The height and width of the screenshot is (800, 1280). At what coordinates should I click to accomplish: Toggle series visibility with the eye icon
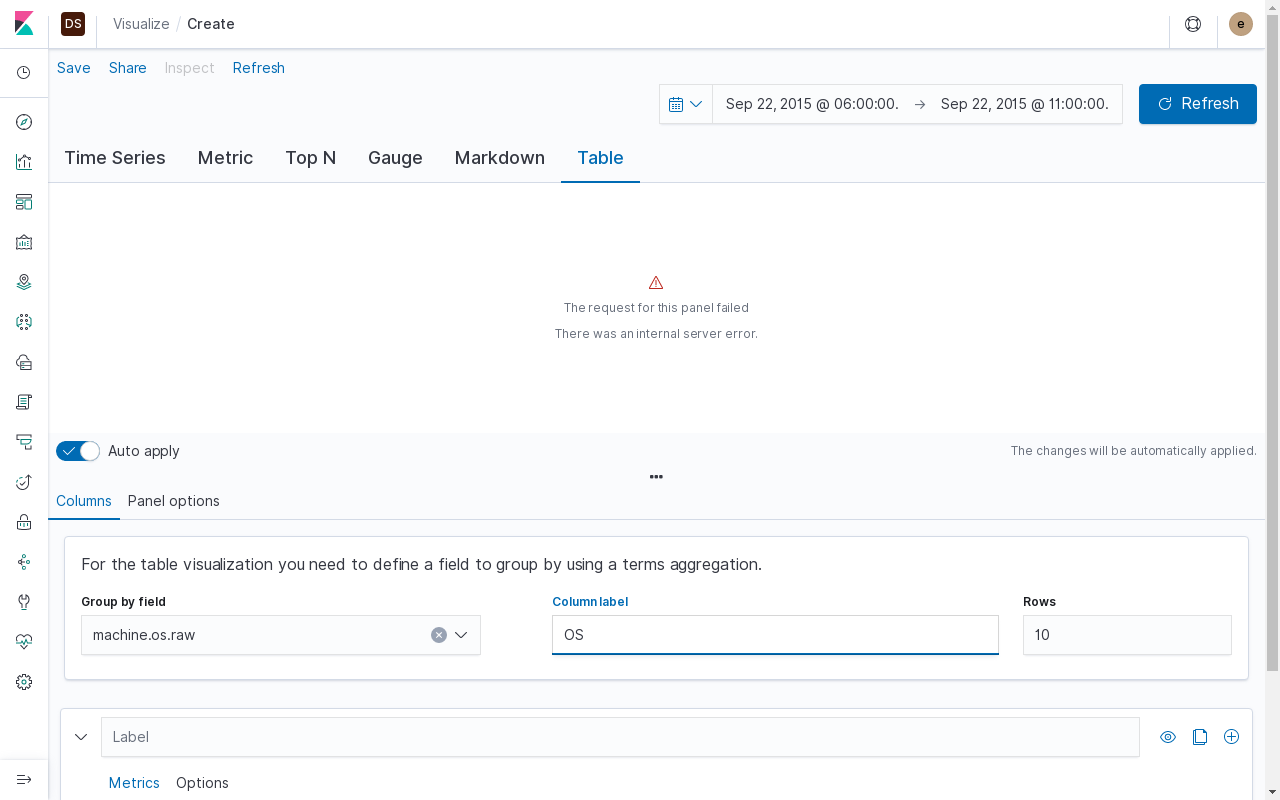[x=1167, y=737]
